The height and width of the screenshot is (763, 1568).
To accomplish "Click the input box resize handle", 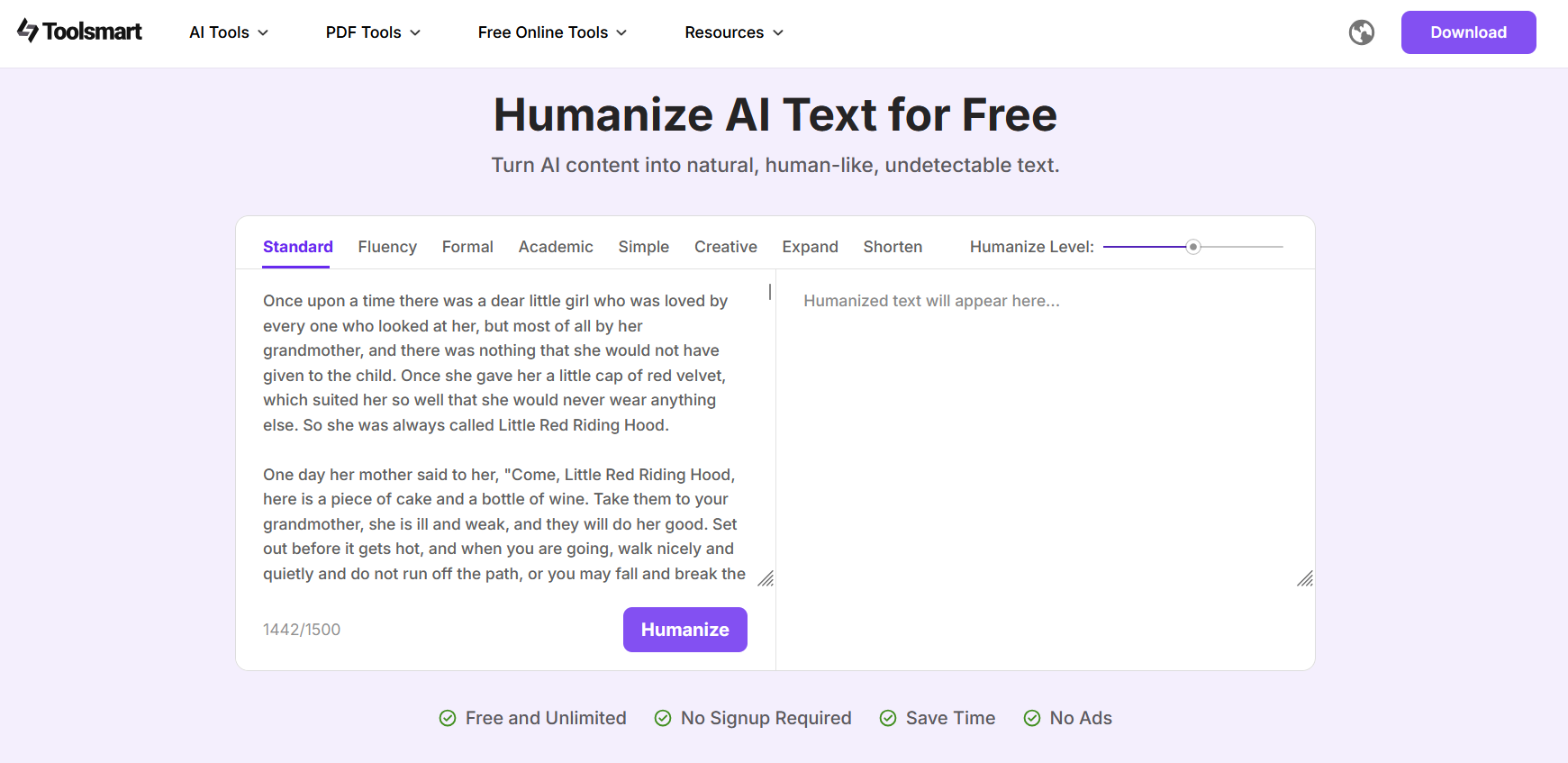I will pos(766,578).
